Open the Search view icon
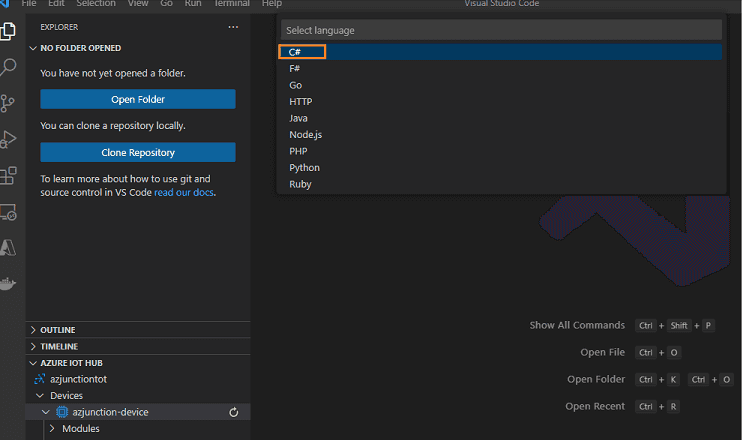This screenshot has width=742, height=440. [x=8, y=67]
